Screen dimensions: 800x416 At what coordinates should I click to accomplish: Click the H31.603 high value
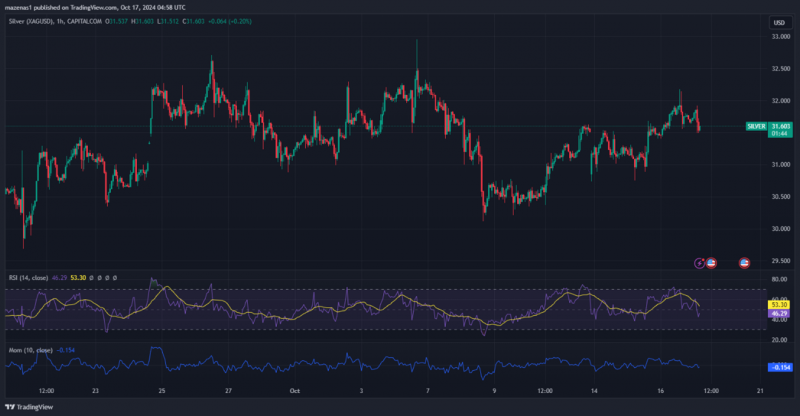click(142, 21)
